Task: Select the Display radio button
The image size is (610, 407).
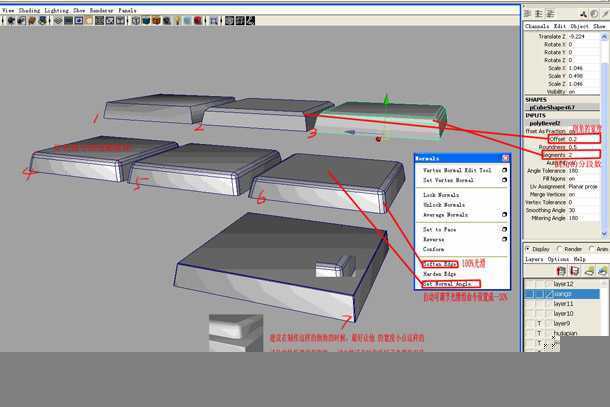Action: (x=528, y=249)
